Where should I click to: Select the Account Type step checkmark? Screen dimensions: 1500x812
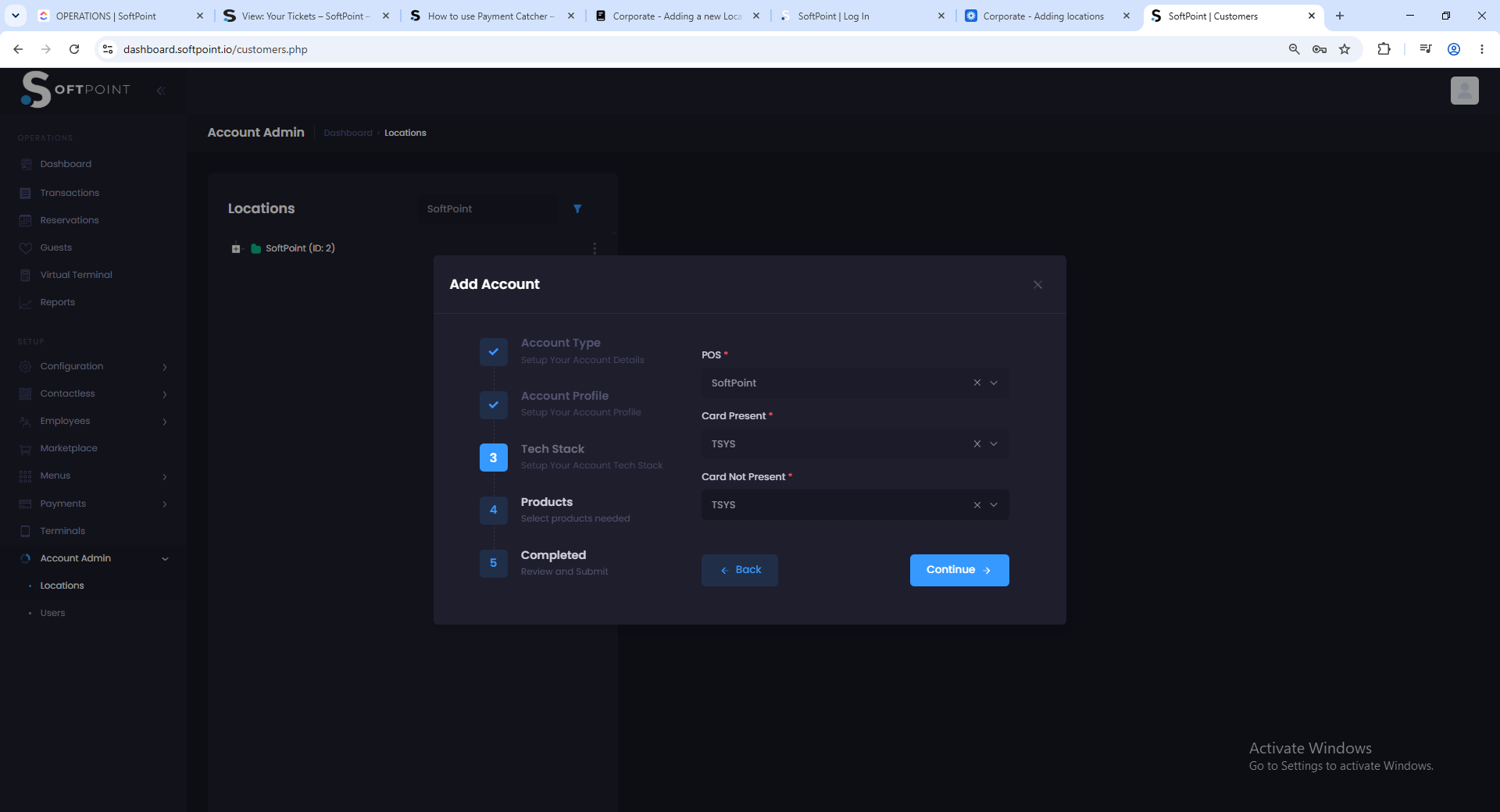[494, 352]
